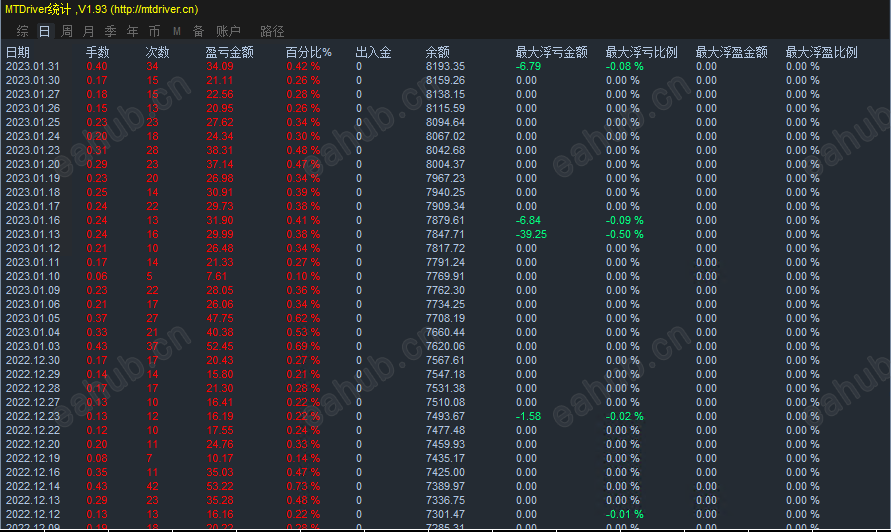Viewport: 891px width, 532px height.
Task: Click the max floating loss -6.84
Action: (528, 220)
